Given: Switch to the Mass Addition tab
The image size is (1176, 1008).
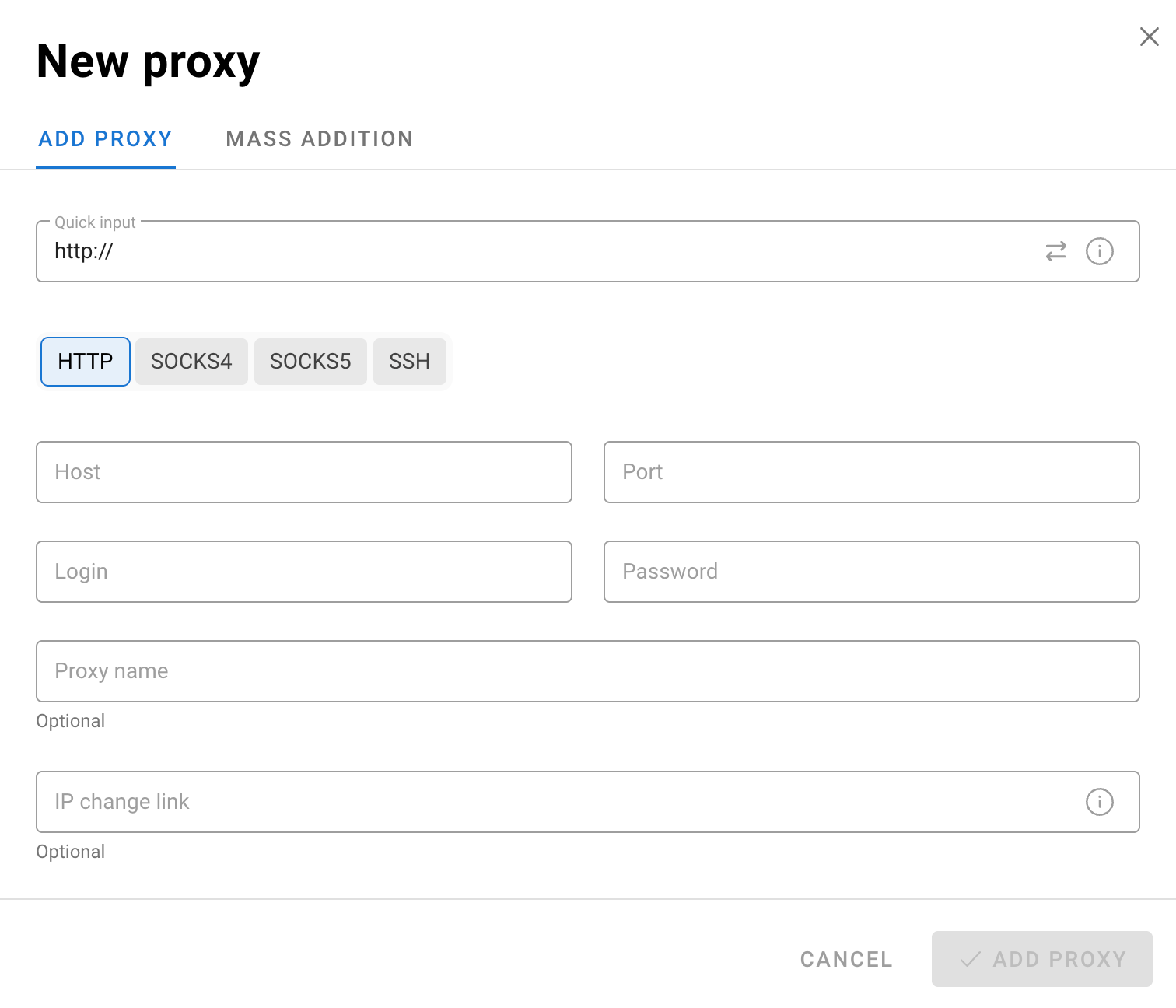Looking at the screenshot, I should tap(319, 139).
